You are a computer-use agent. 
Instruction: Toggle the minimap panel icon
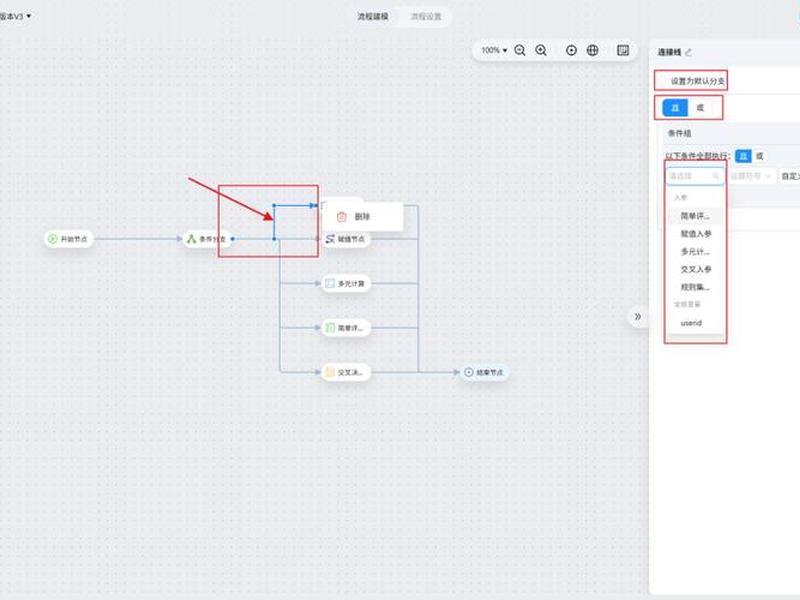623,50
